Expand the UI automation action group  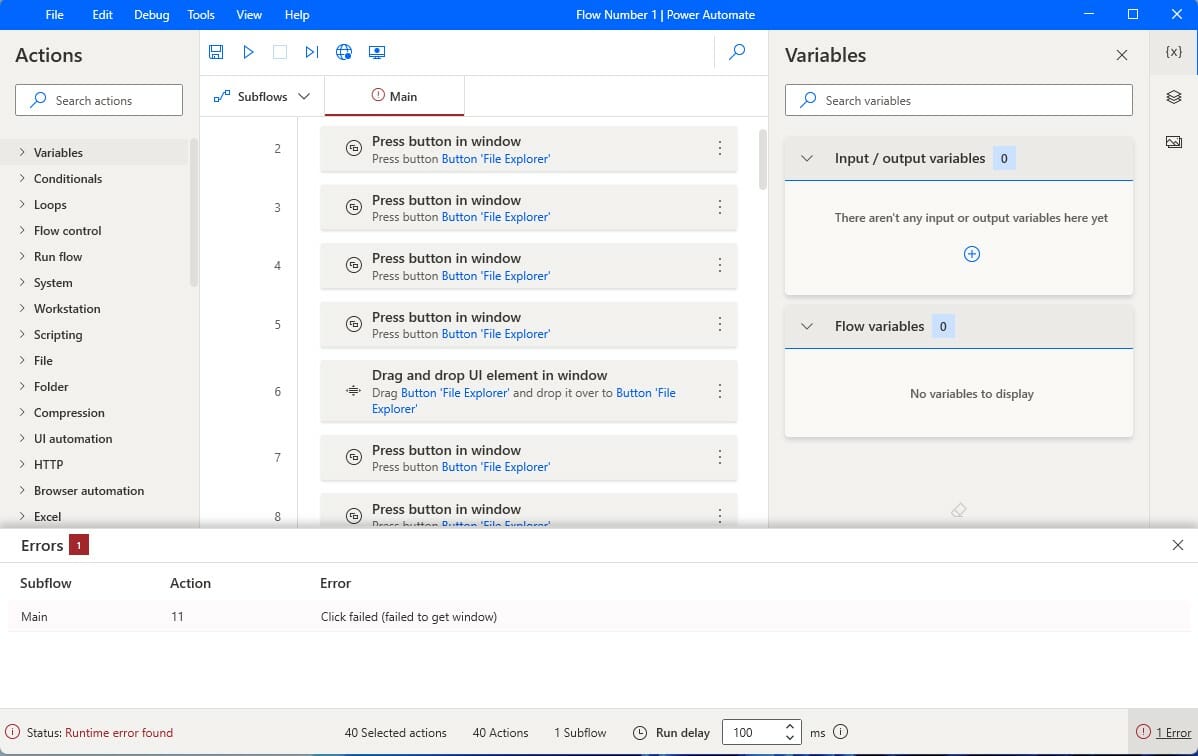pyautogui.click(x=21, y=438)
